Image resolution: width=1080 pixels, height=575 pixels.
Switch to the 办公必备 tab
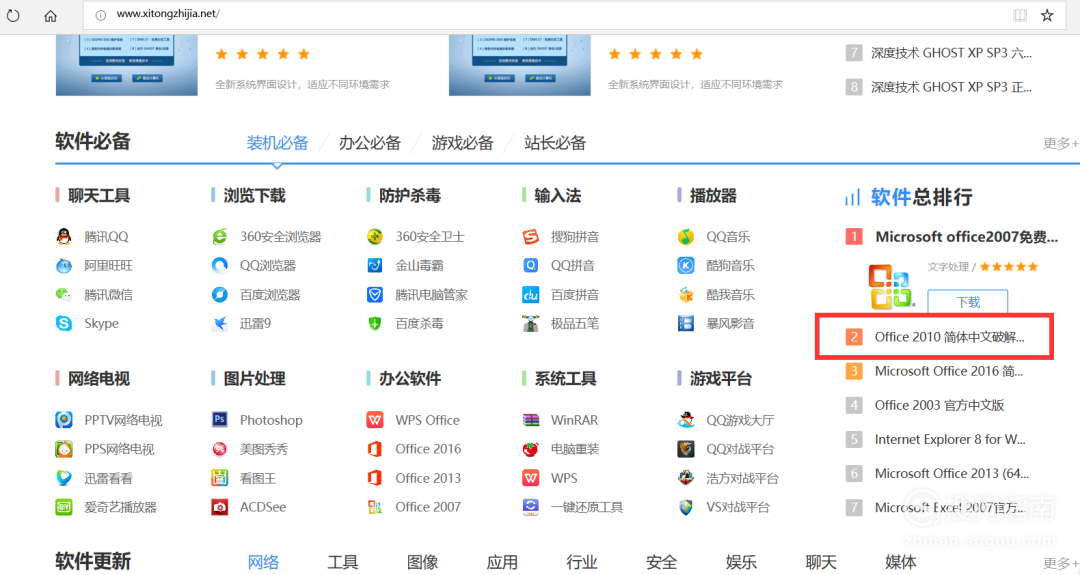pyautogui.click(x=370, y=143)
